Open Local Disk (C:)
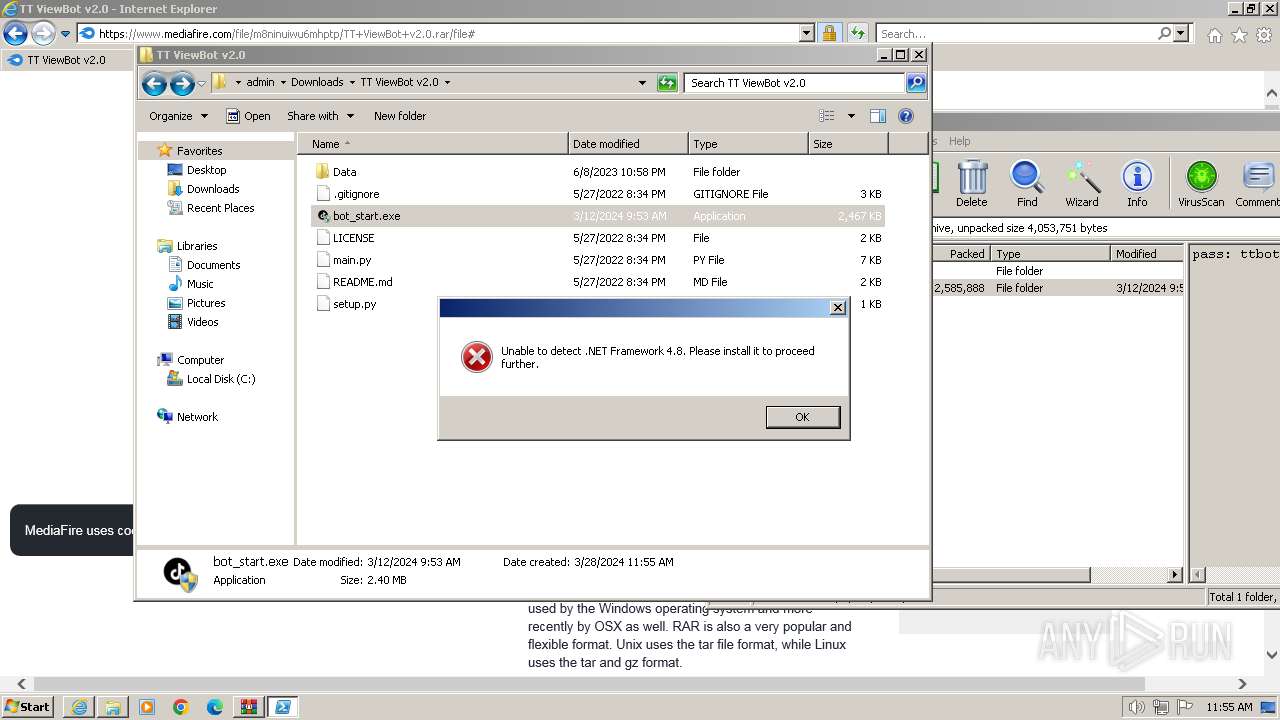 tap(220, 379)
